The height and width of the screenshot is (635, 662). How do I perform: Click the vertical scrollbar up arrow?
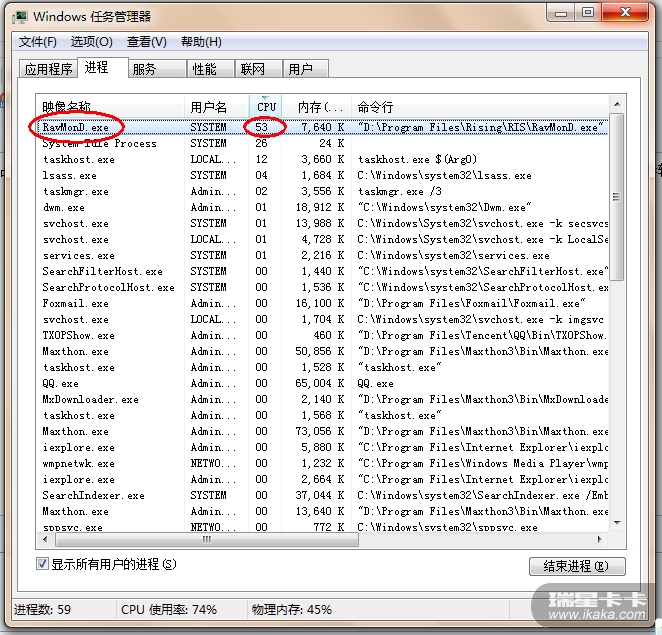click(617, 104)
